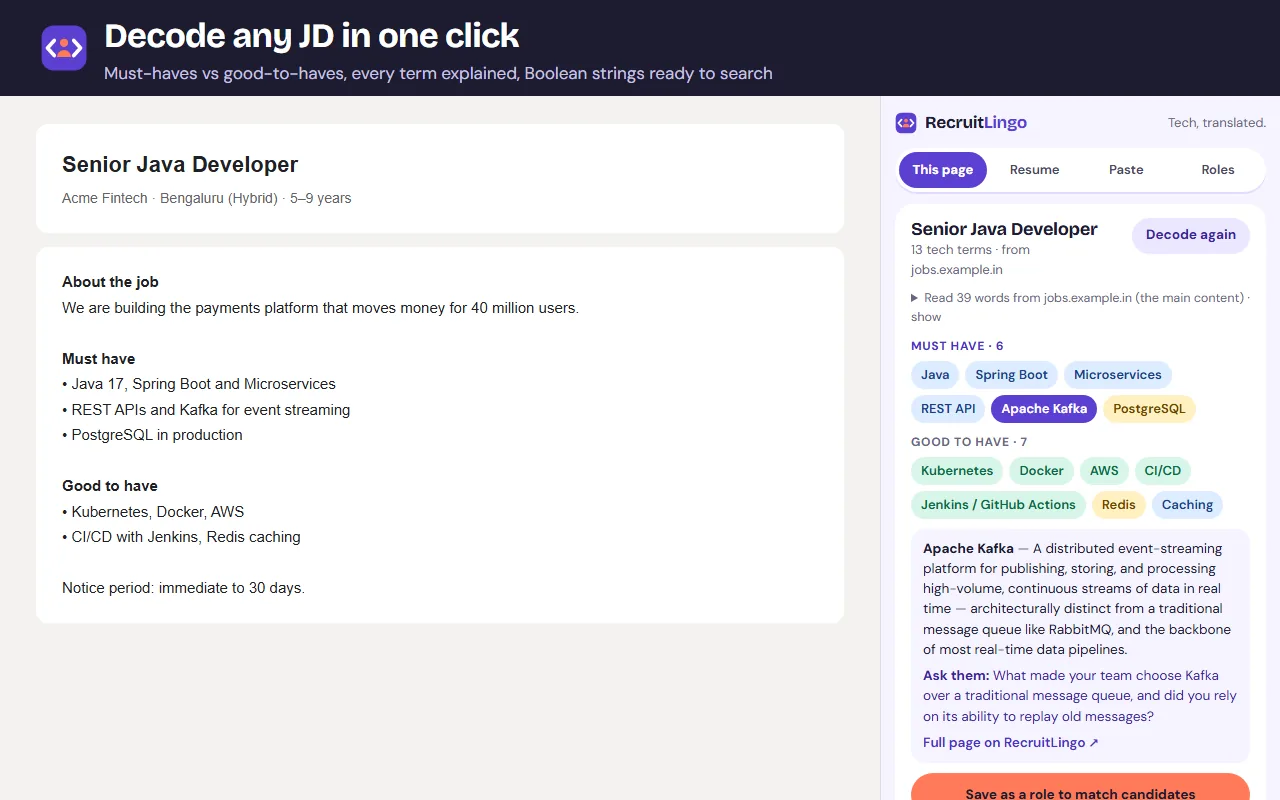
Task: Click the 'Java 17, Spring Boot and Microservices' bullet
Action: tap(199, 384)
